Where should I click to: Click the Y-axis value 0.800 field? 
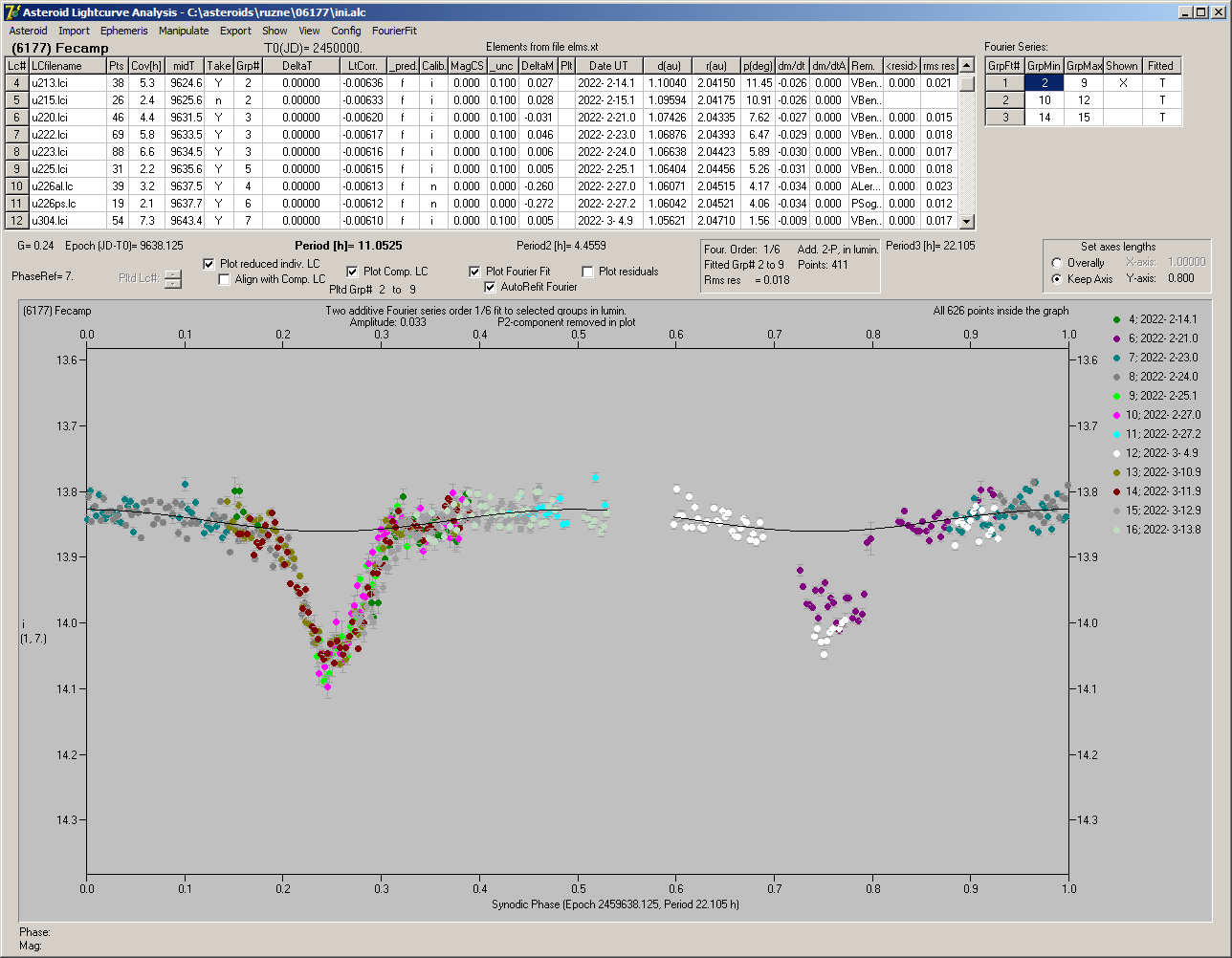(1181, 278)
